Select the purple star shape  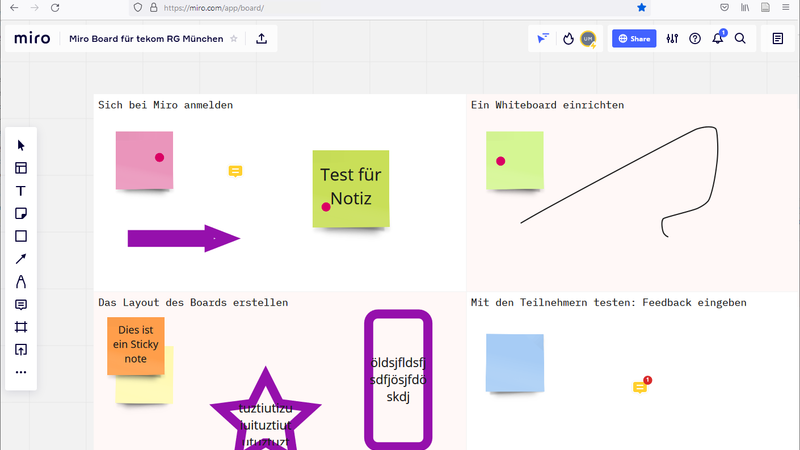[x=265, y=408]
